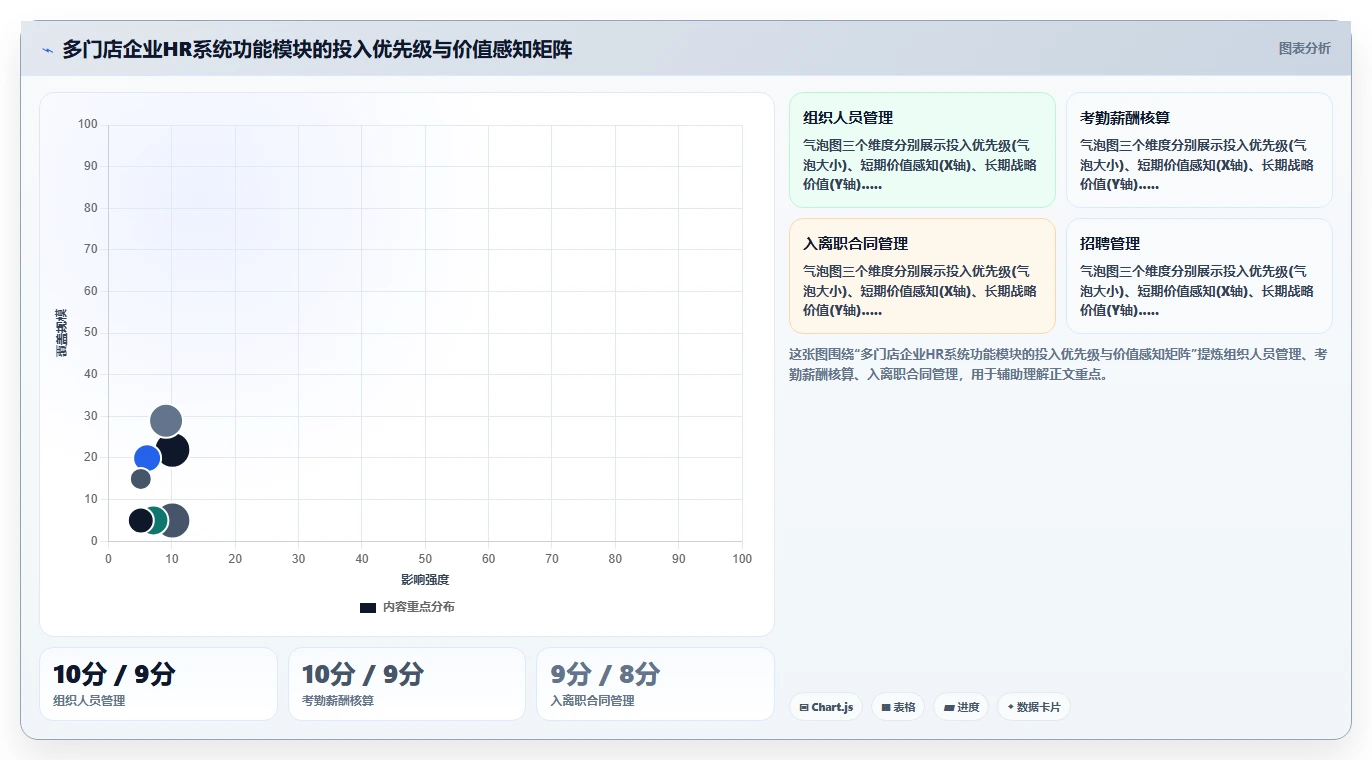Click the X-axis tick label 100
The width and height of the screenshot is (1372, 760).
point(742,559)
